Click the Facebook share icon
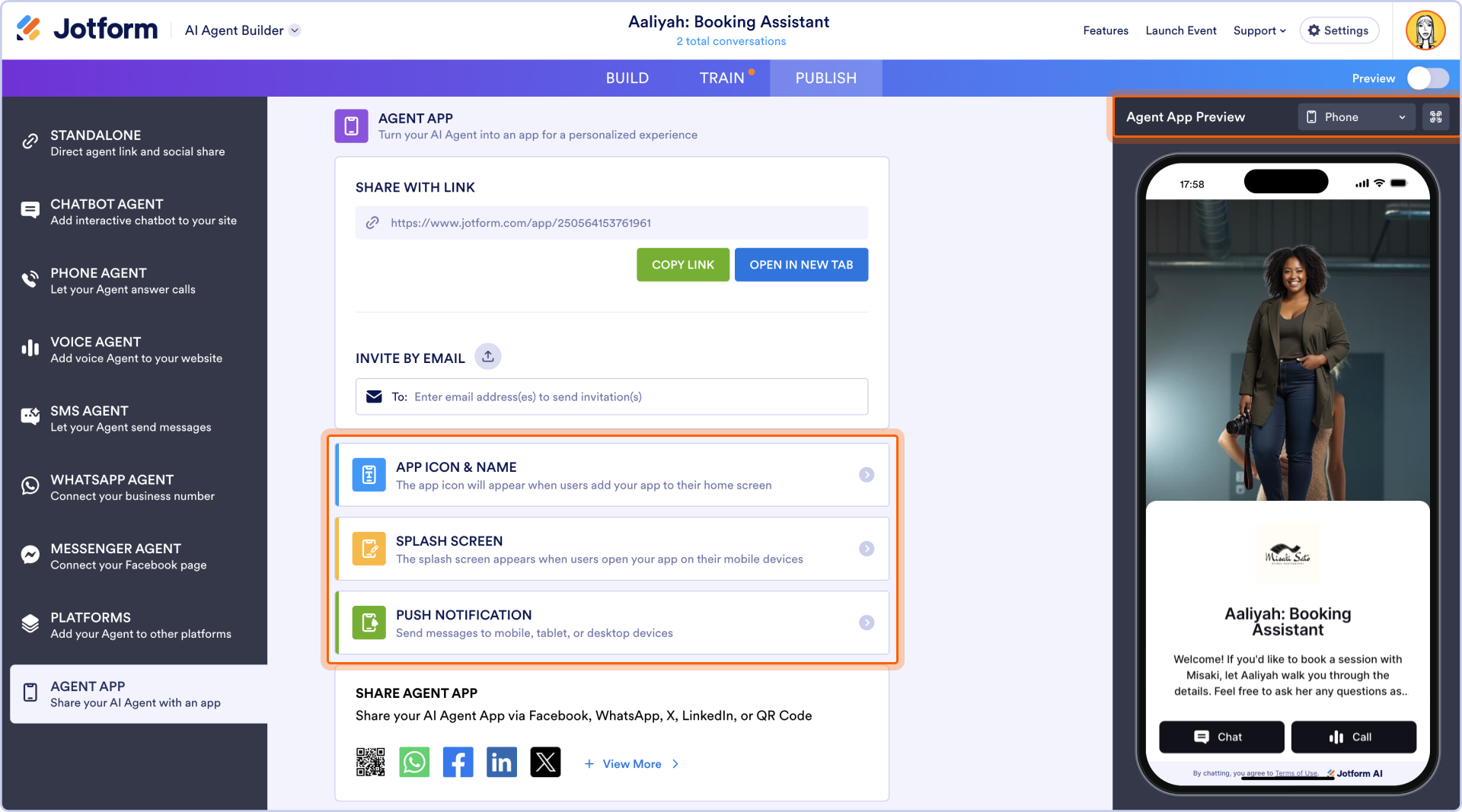 pyautogui.click(x=458, y=762)
